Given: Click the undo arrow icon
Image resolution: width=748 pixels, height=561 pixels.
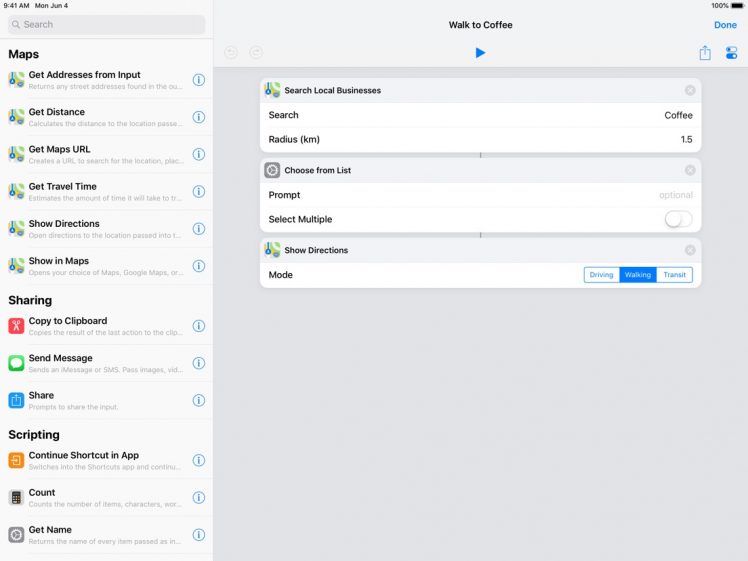Looking at the screenshot, I should 231,53.
